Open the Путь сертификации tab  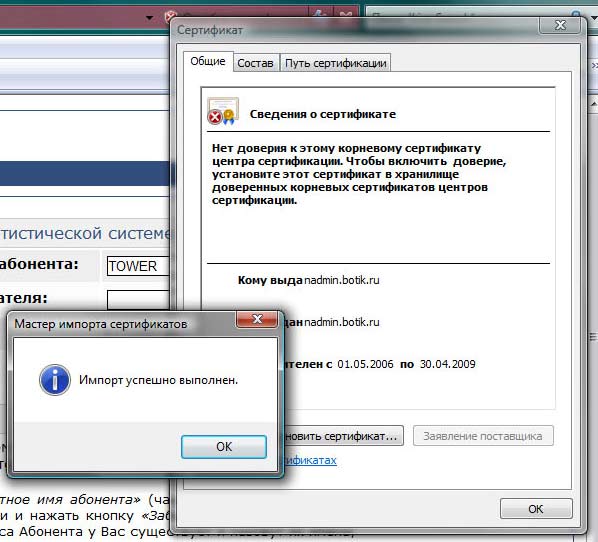[x=336, y=63]
